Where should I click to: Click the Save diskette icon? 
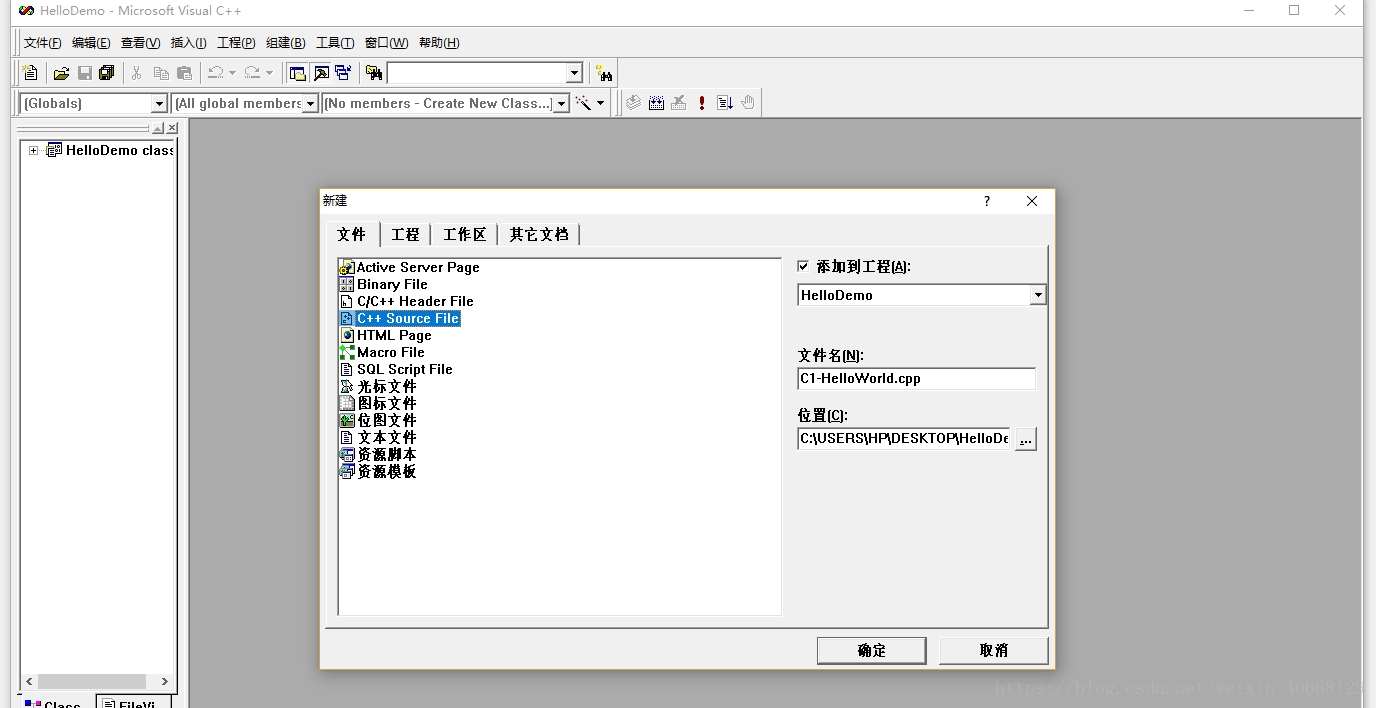[x=85, y=73]
